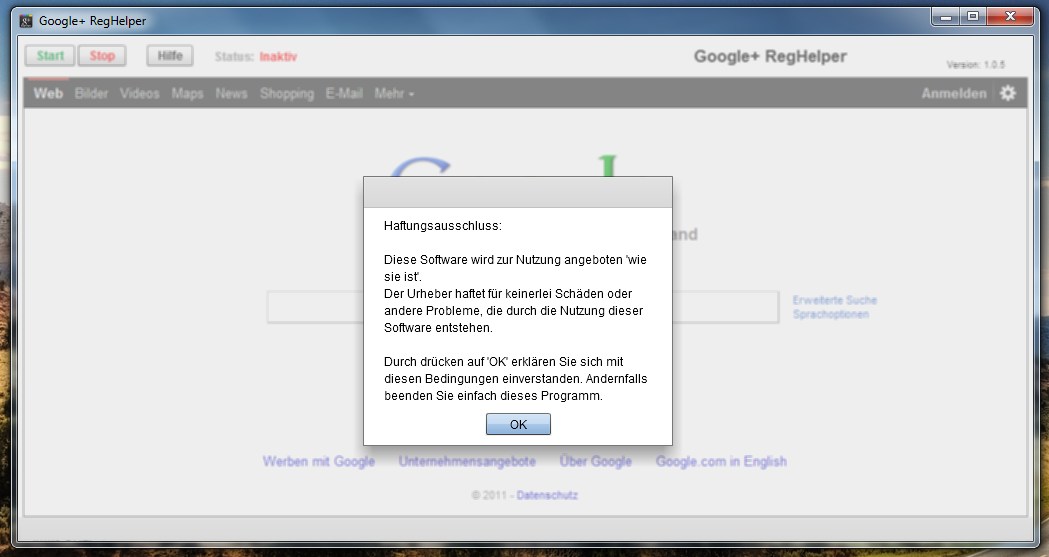Open the Unternehmensangebote link

click(x=467, y=461)
